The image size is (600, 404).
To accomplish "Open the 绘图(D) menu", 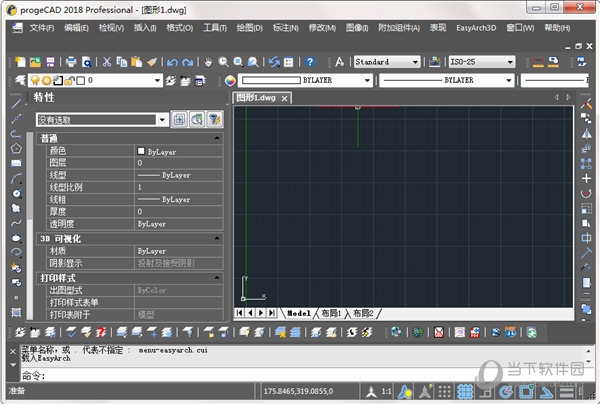I will (250, 28).
